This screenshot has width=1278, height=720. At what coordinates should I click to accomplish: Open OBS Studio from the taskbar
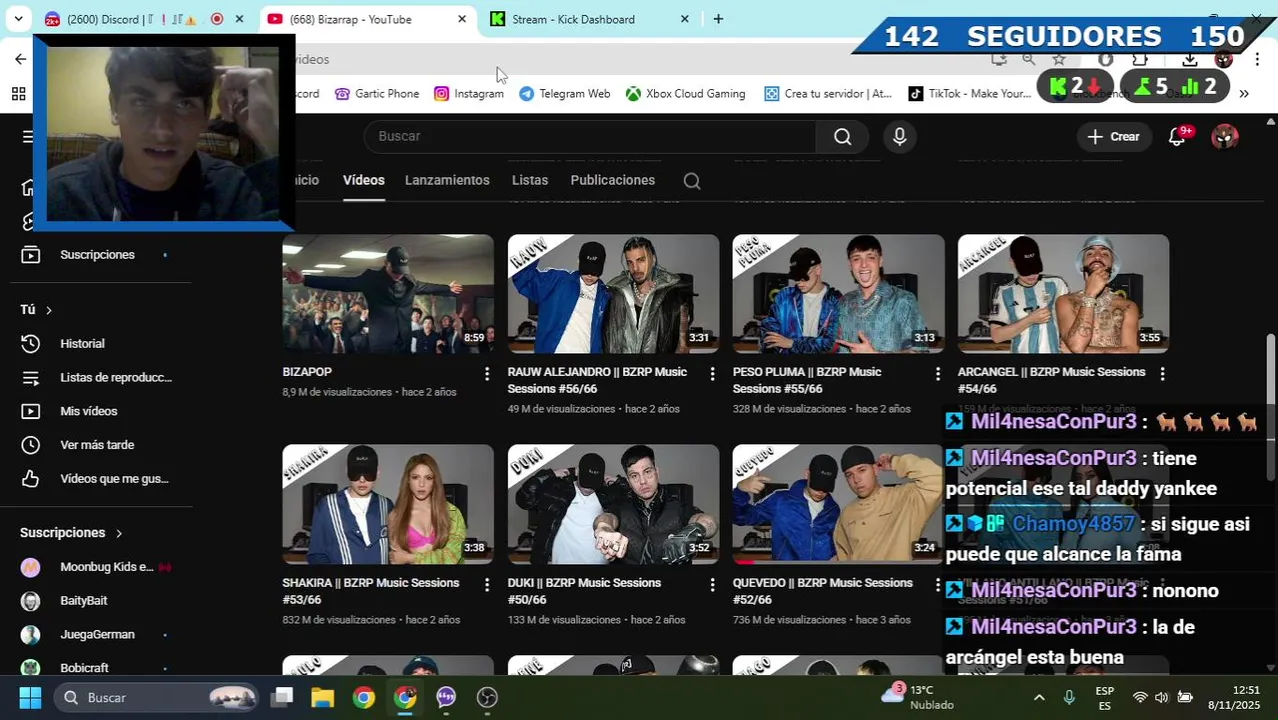[x=487, y=697]
